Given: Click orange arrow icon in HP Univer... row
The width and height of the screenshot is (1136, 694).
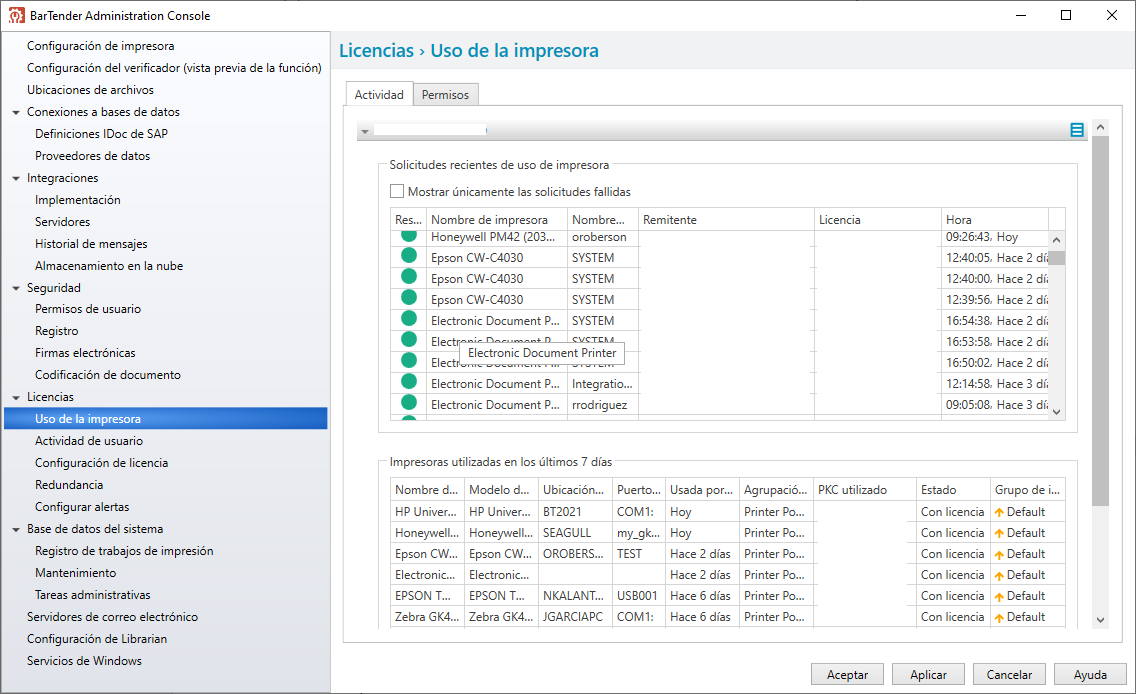Looking at the screenshot, I should [x=999, y=512].
